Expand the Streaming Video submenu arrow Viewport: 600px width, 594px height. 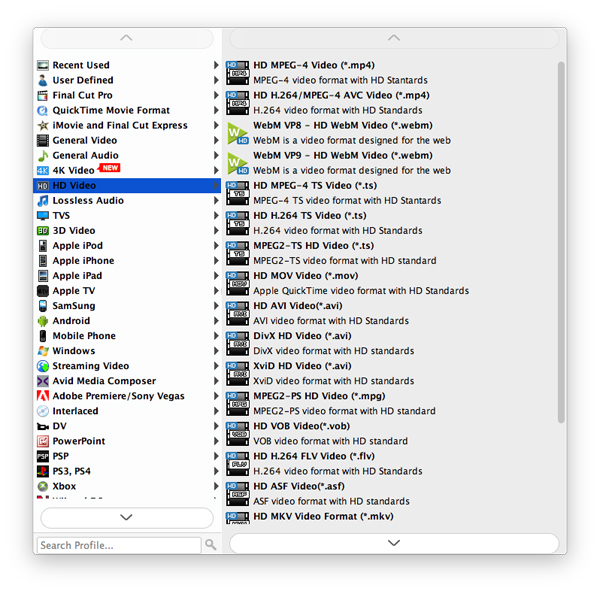click(x=216, y=366)
